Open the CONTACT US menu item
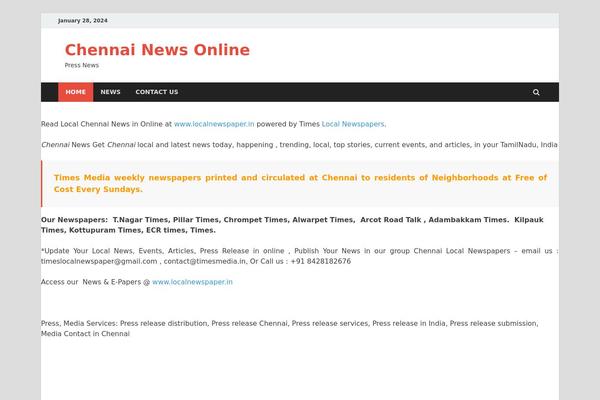Screen dimensions: 600x400 [157, 92]
